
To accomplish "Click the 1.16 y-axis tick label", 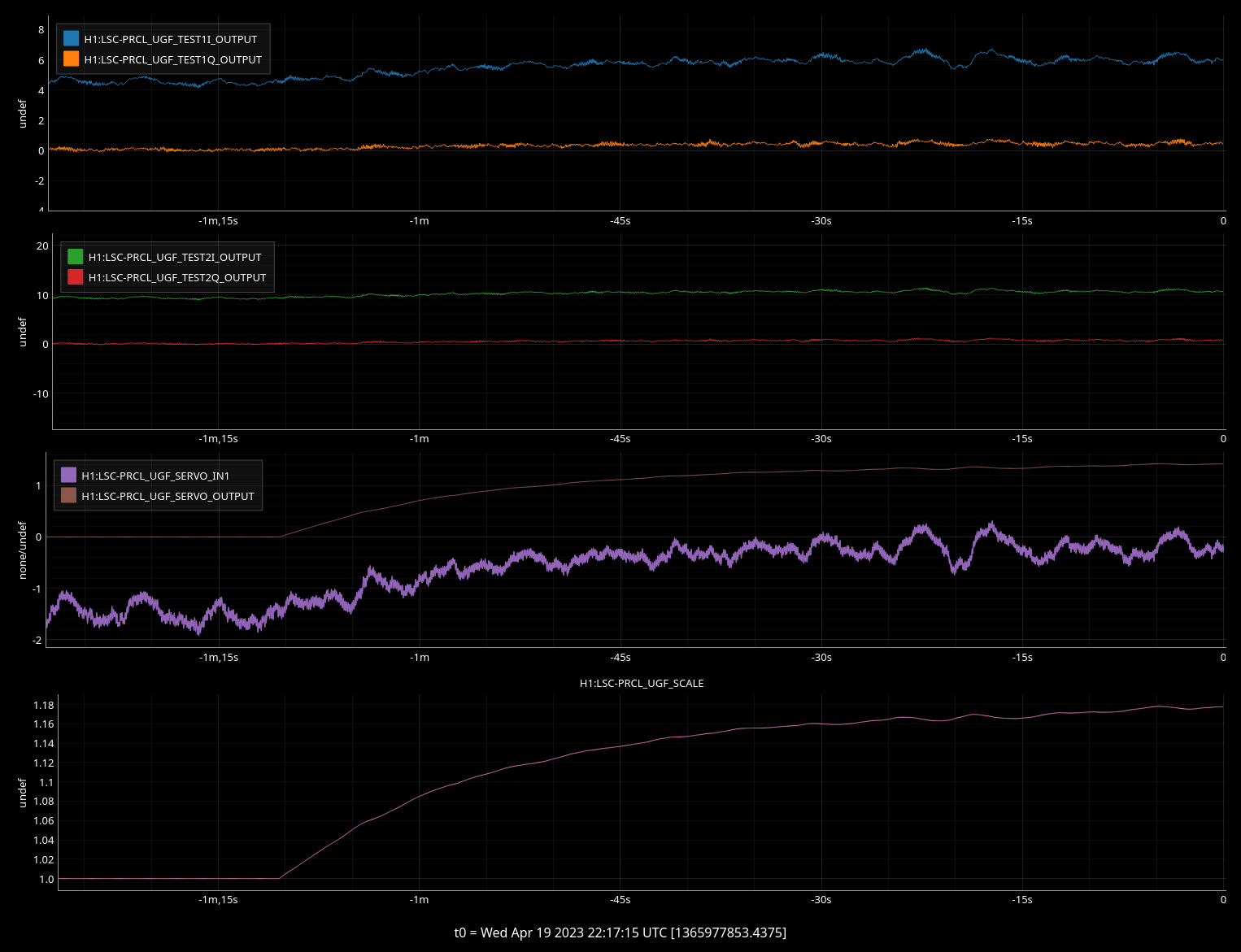I will click(x=44, y=724).
